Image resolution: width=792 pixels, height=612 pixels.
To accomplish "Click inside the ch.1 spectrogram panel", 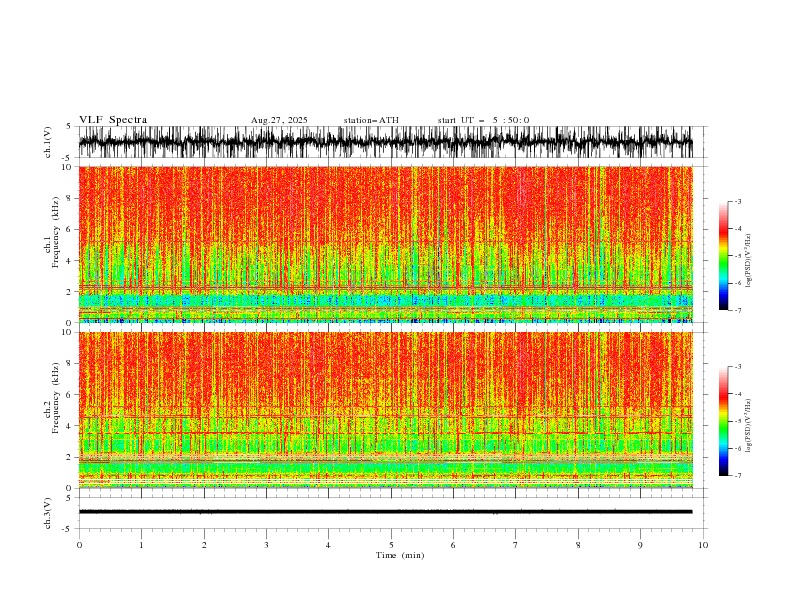I will [x=385, y=244].
